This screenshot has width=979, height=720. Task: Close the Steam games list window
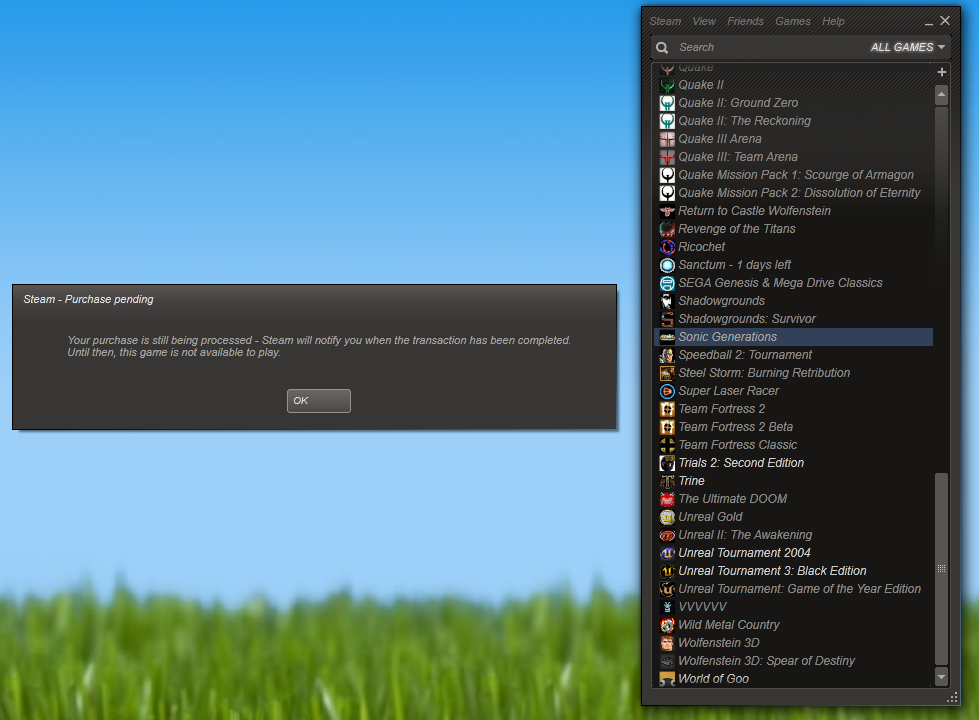pyautogui.click(x=945, y=21)
